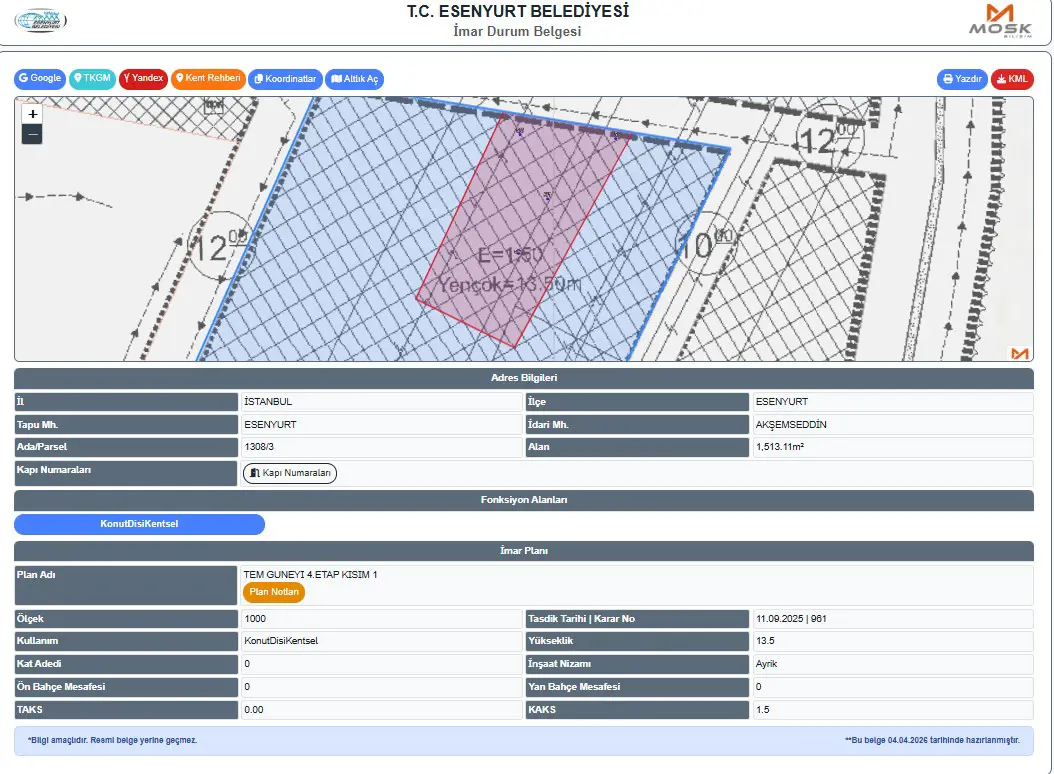This screenshot has height=774, width=1054.
Task: Select the area value 1,513.11m²
Action: [780, 447]
